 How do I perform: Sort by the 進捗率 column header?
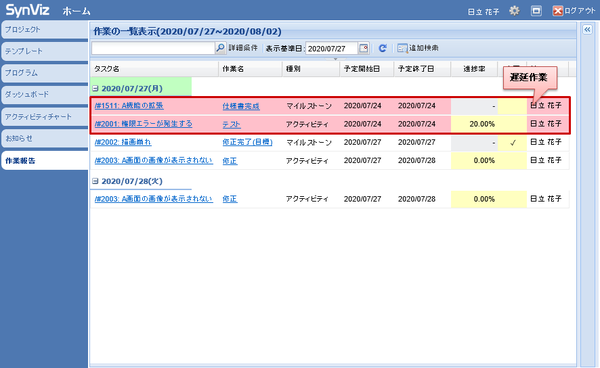point(474,69)
